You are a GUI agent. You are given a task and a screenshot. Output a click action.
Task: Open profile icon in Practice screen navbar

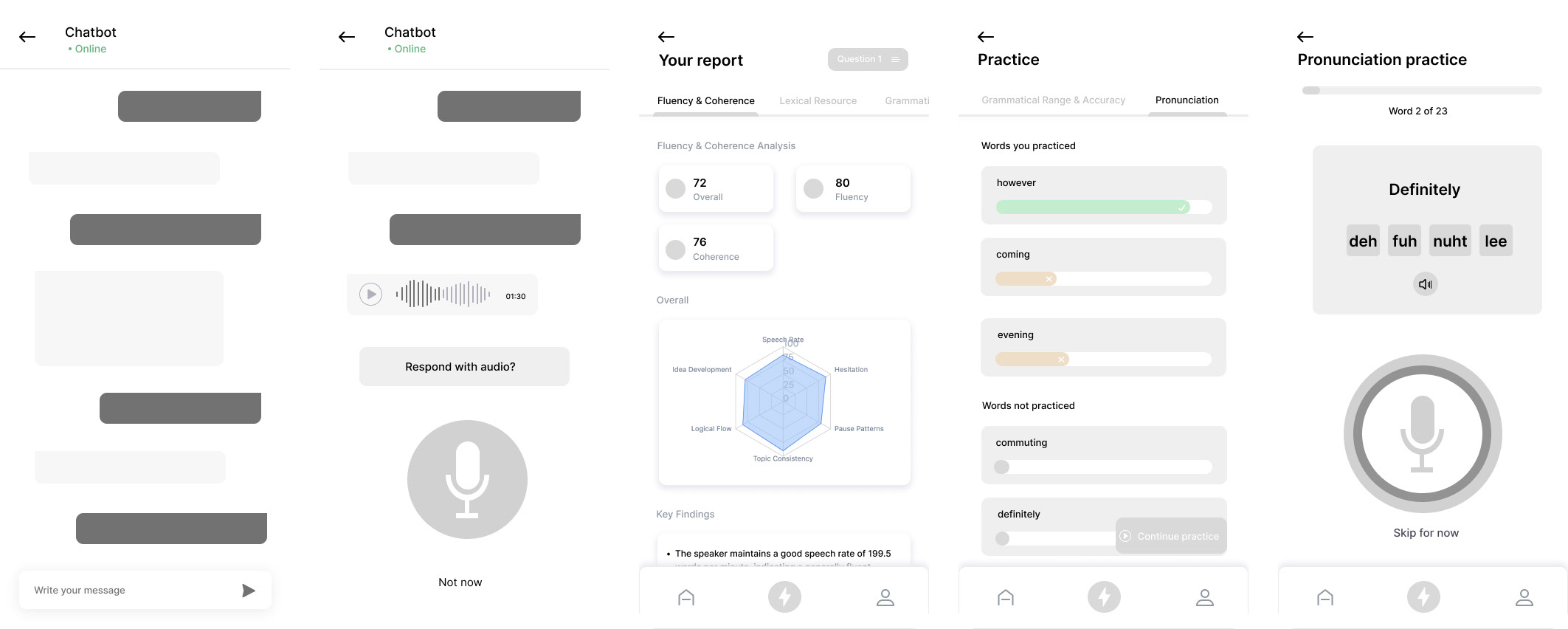pos(1204,597)
